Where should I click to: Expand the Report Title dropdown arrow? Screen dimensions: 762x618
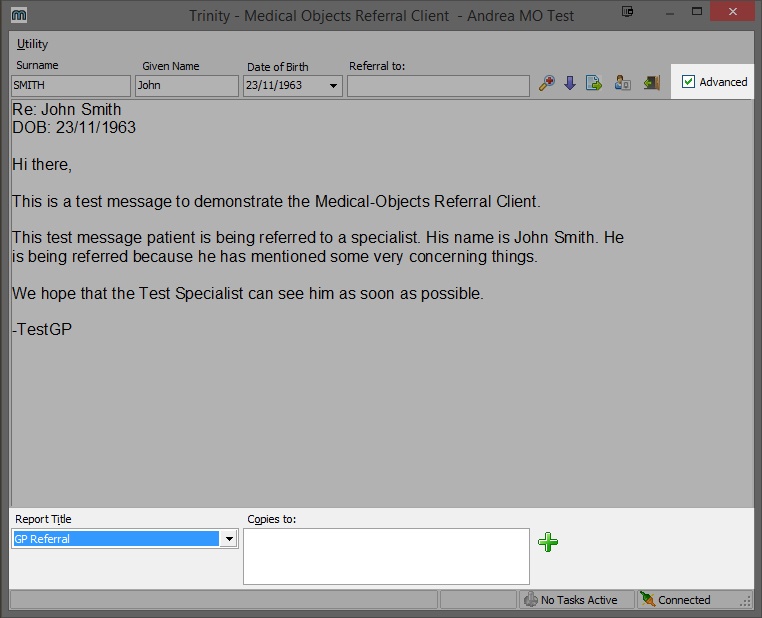point(229,539)
